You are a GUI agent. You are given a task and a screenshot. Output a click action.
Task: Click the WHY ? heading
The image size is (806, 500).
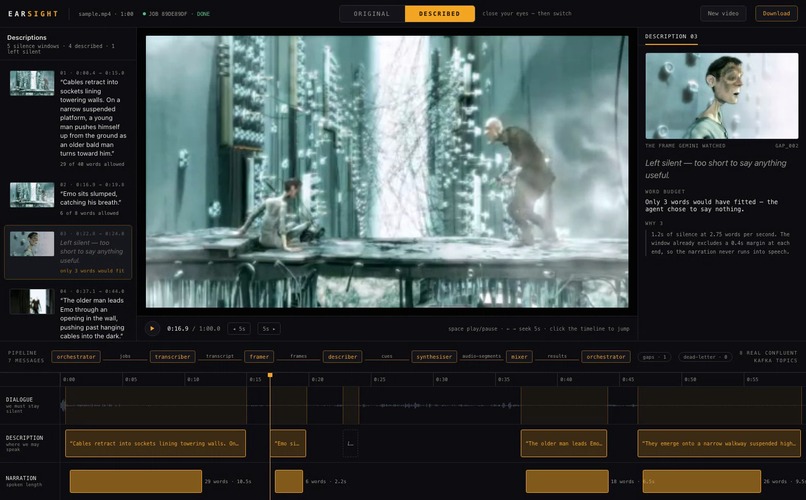(x=654, y=224)
